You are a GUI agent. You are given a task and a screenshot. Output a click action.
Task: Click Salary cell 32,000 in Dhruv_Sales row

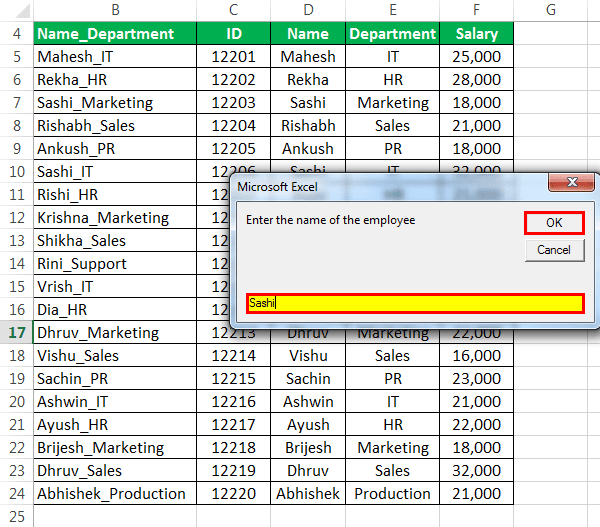(476, 470)
